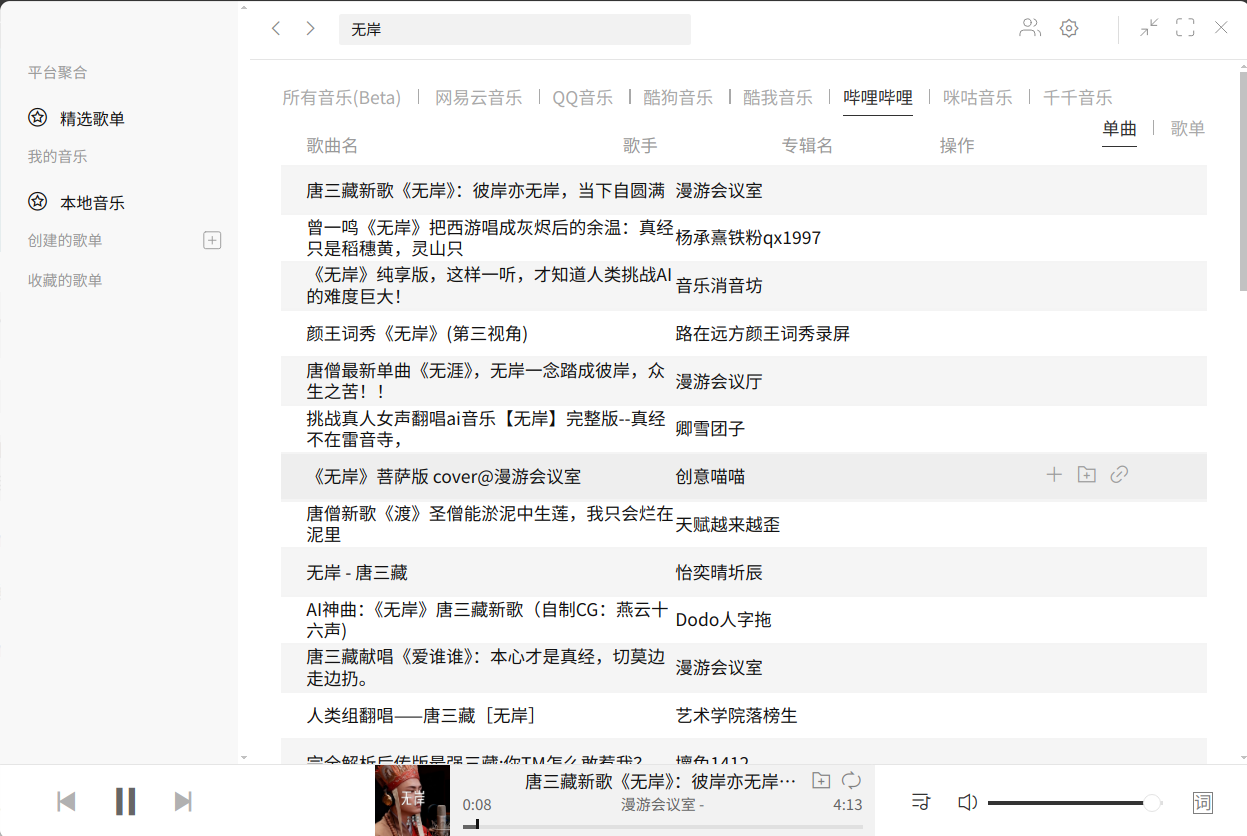The height and width of the screenshot is (836, 1247).
Task: Add 《无岸》菩萨版 to a playlist folder
Action: click(x=1087, y=475)
